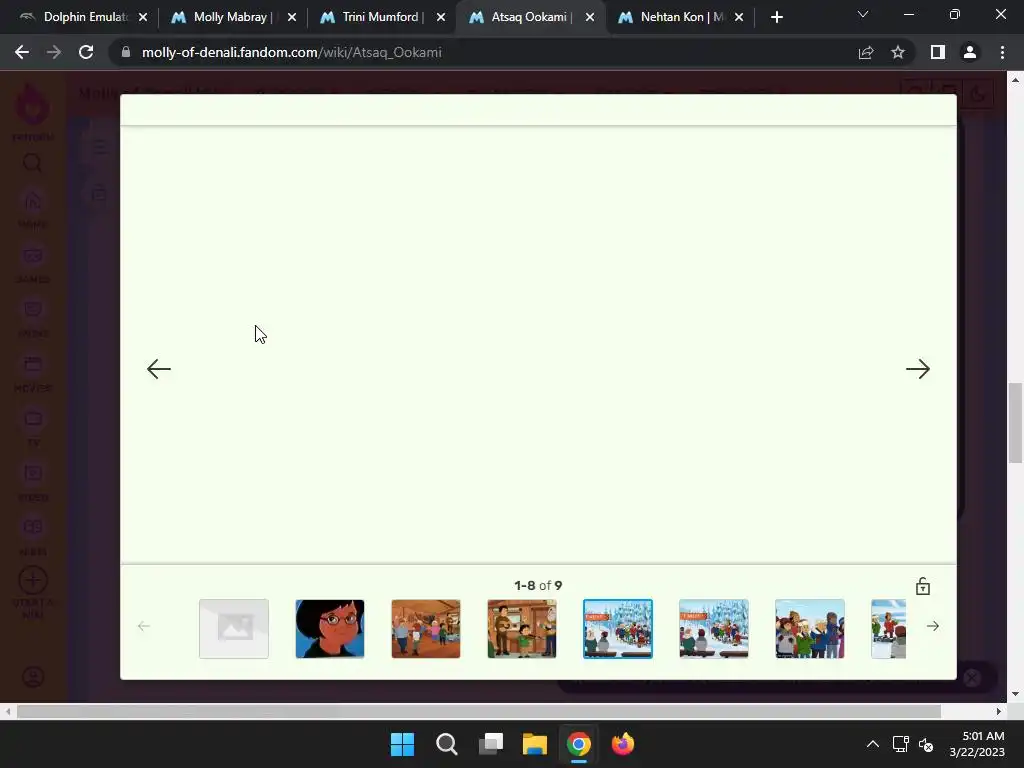Open Task View from the taskbar
This screenshot has height=768, width=1024.
[x=490, y=744]
